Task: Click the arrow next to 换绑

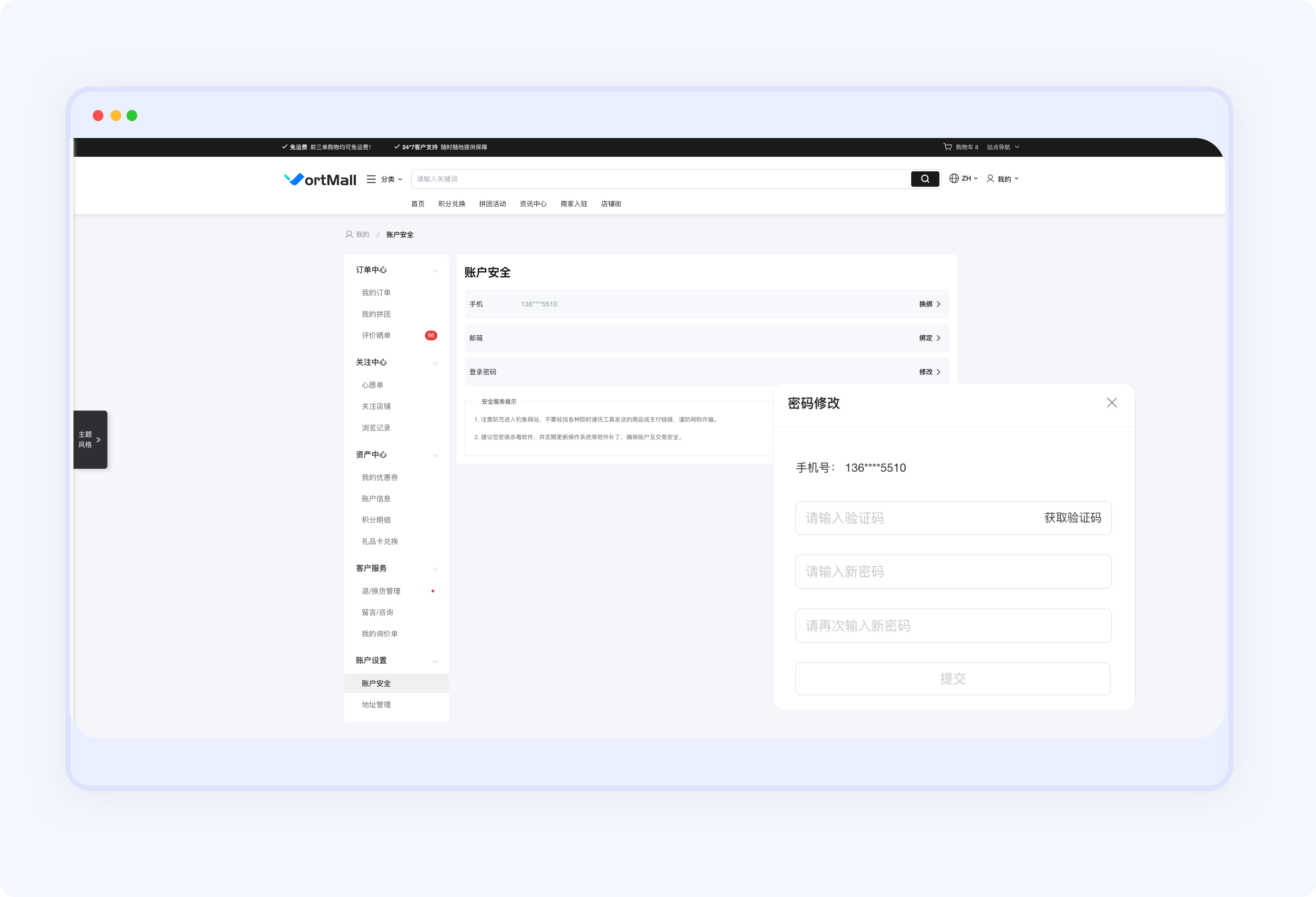Action: (x=938, y=304)
